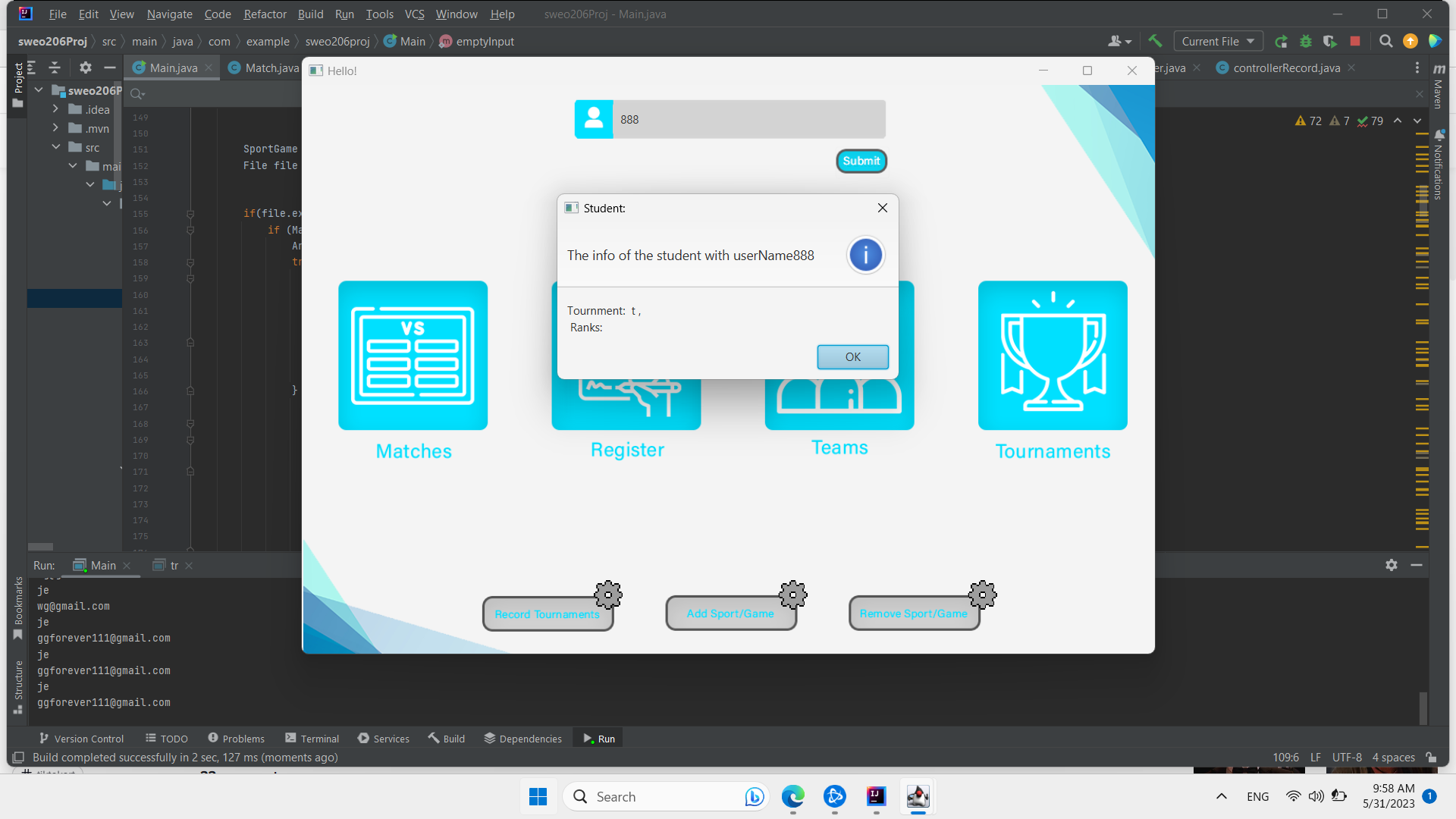Click the Rerun green arrow icon
Screen dimensions: 1456x819
point(1281,41)
